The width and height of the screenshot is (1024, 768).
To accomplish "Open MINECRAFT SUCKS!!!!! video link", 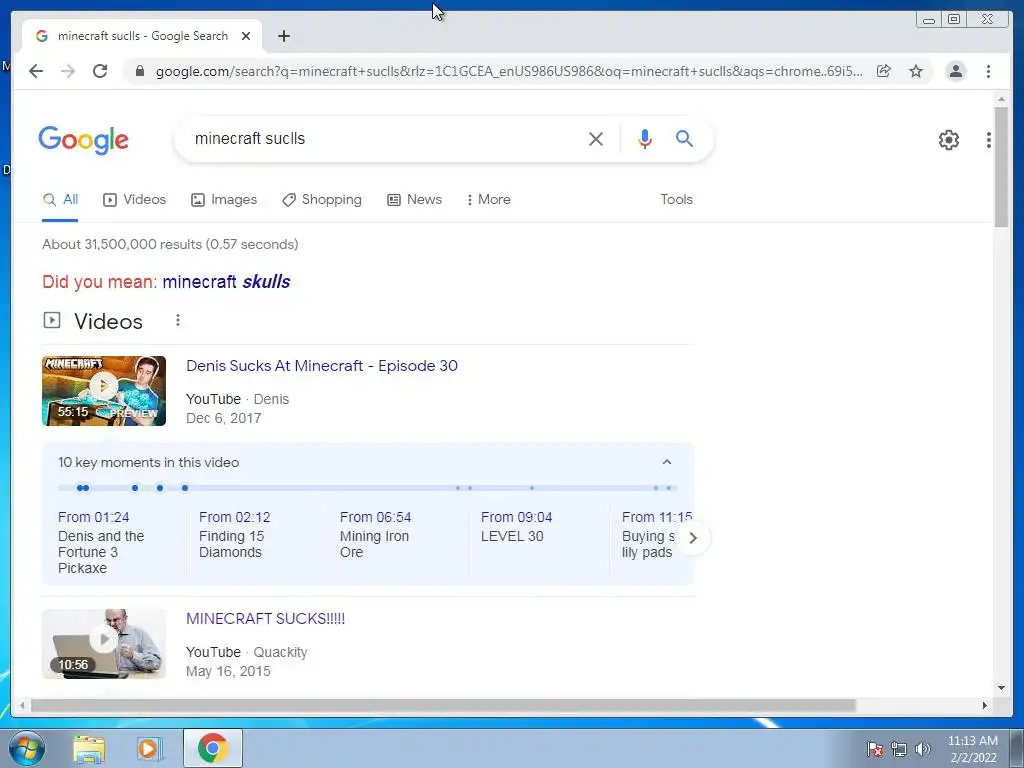I will [x=265, y=618].
